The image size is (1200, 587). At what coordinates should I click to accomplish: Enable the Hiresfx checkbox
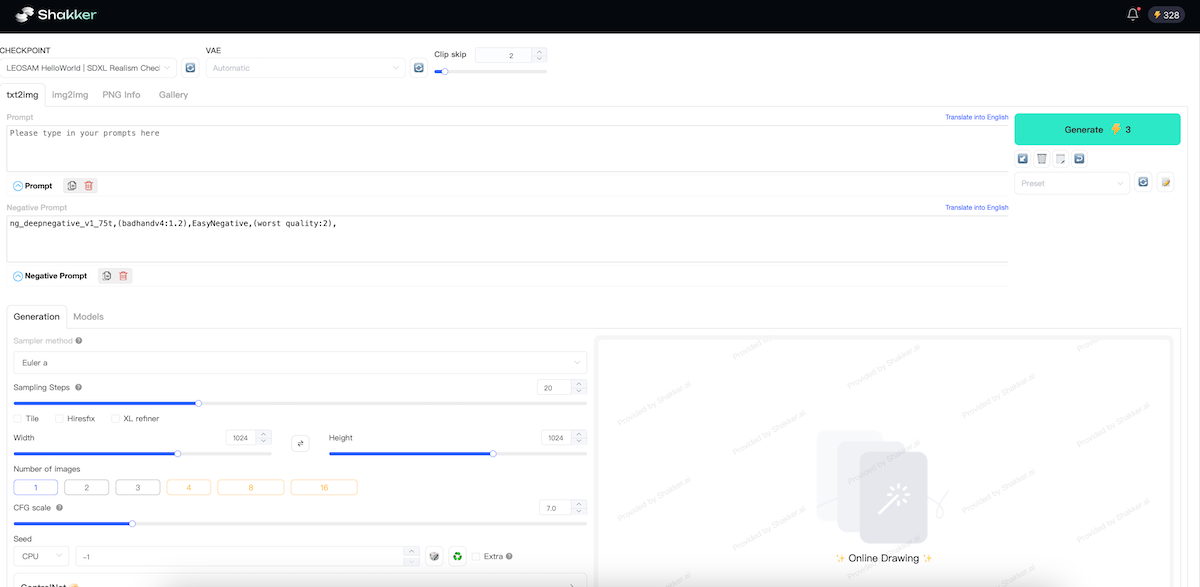[x=57, y=418]
